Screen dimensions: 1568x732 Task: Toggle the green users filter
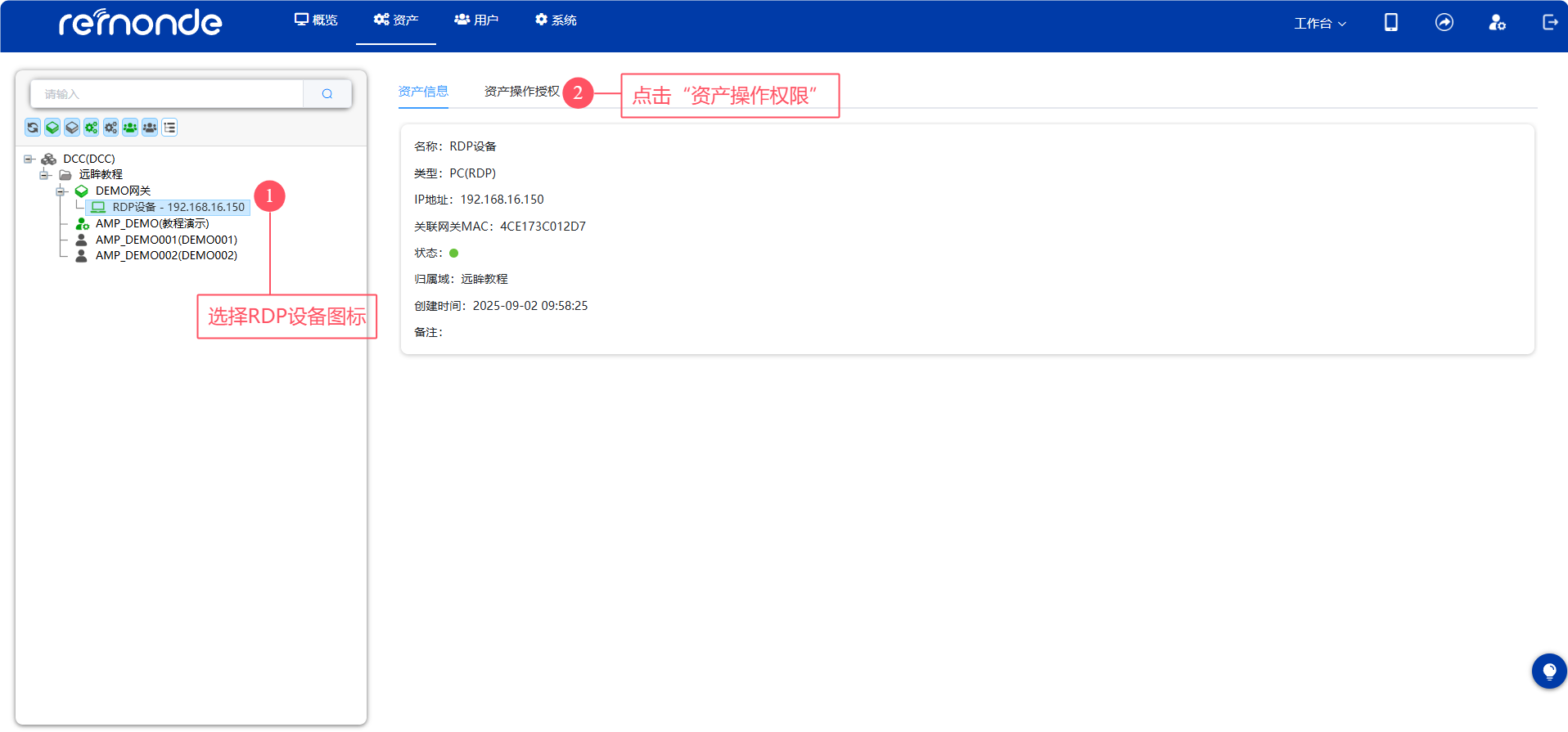[x=130, y=128]
